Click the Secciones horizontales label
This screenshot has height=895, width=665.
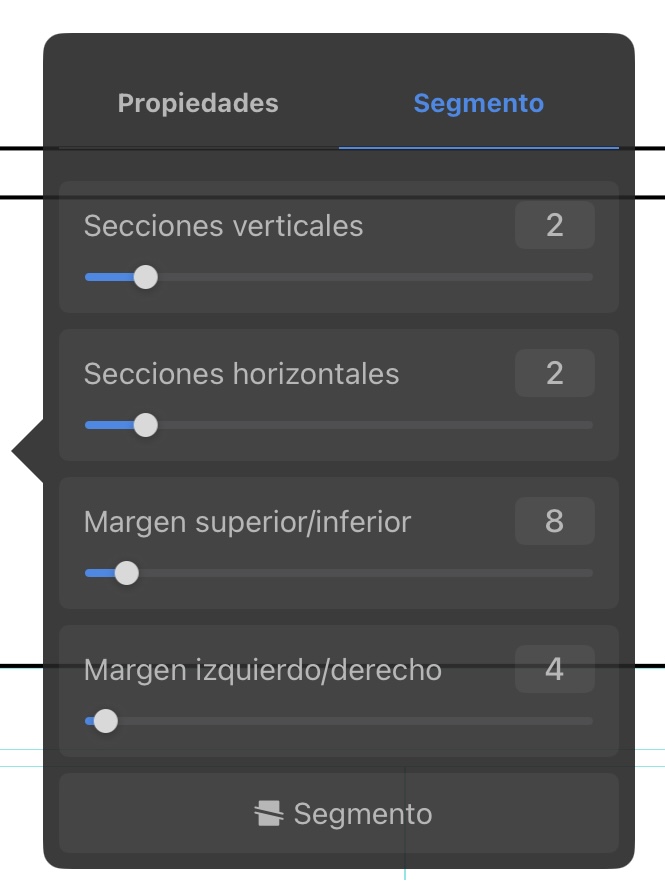click(241, 374)
